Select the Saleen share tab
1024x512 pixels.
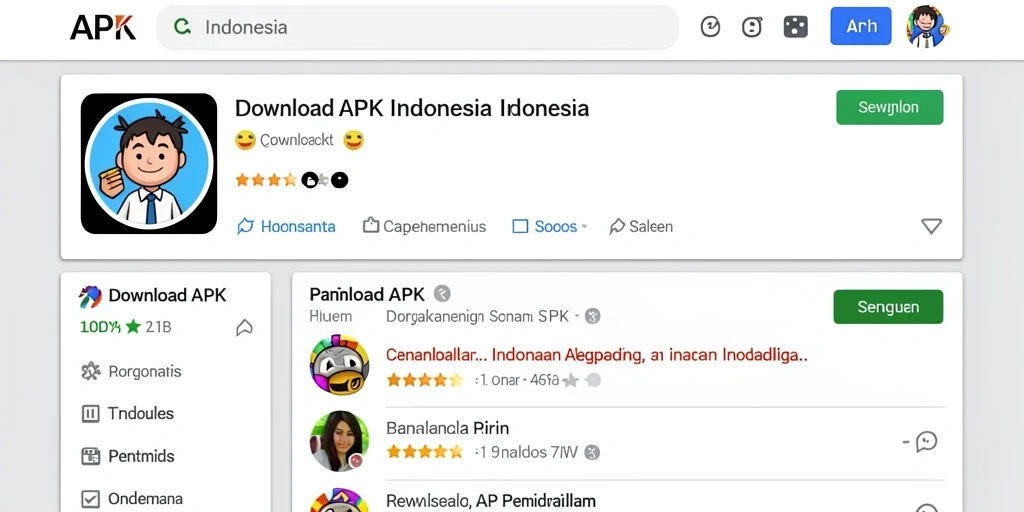(x=641, y=227)
